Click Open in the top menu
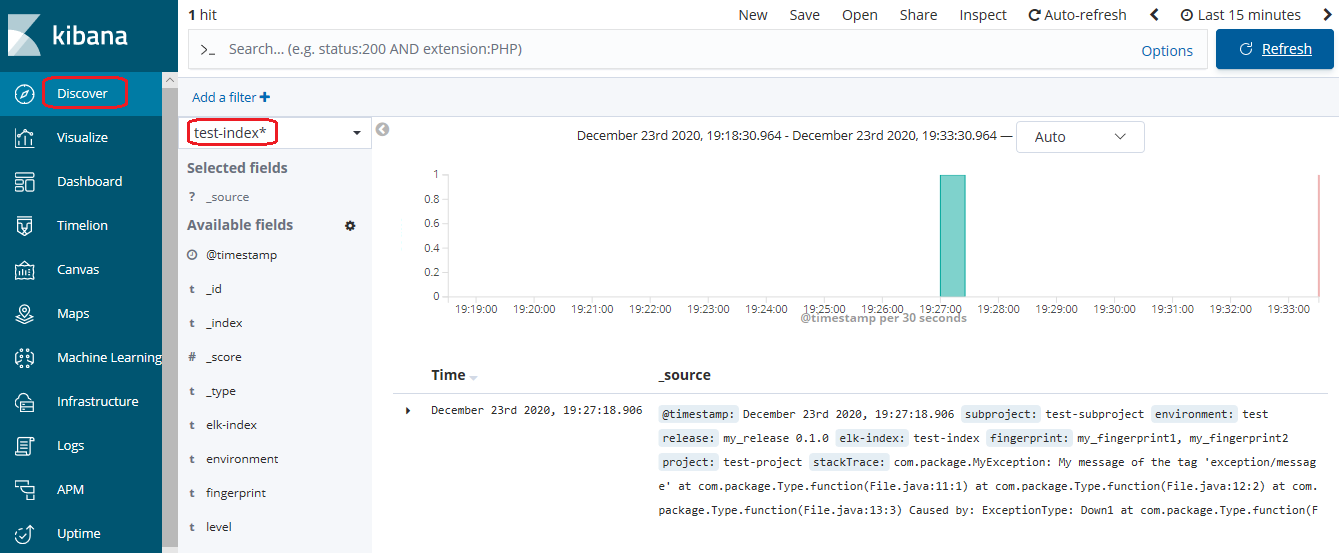1339x553 pixels. coord(859,15)
